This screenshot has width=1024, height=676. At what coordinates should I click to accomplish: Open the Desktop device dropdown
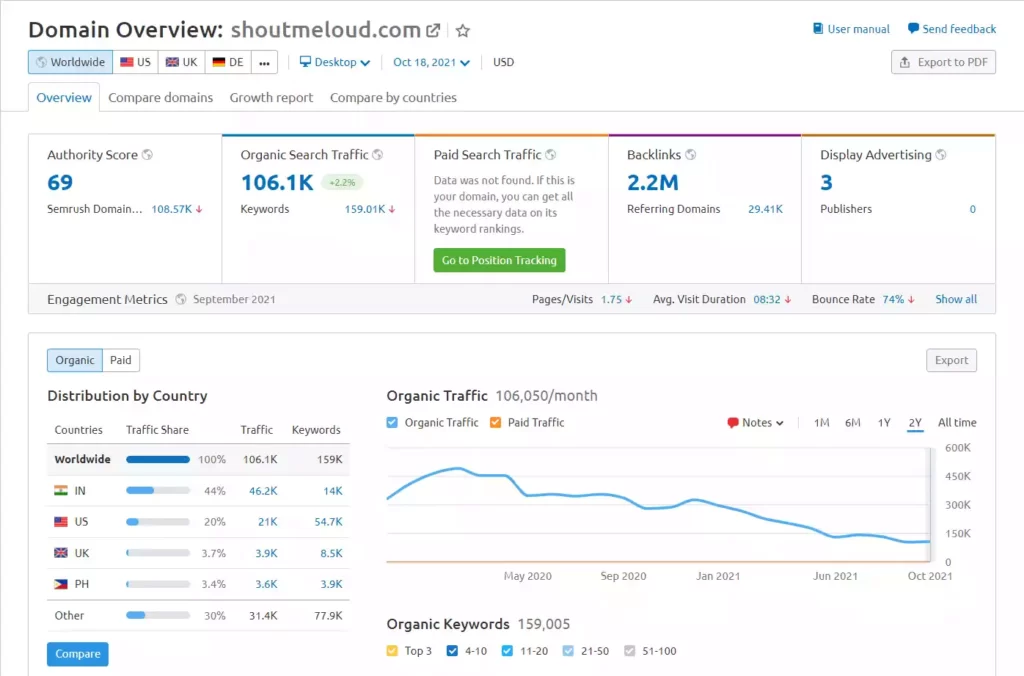click(336, 61)
